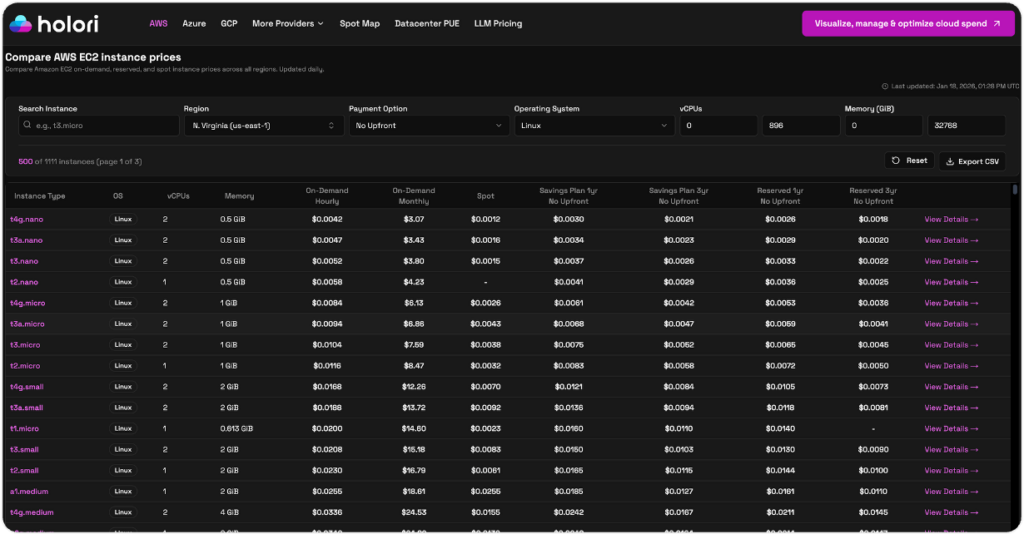
Task: Click the Memory minimum field
Action: point(883,125)
